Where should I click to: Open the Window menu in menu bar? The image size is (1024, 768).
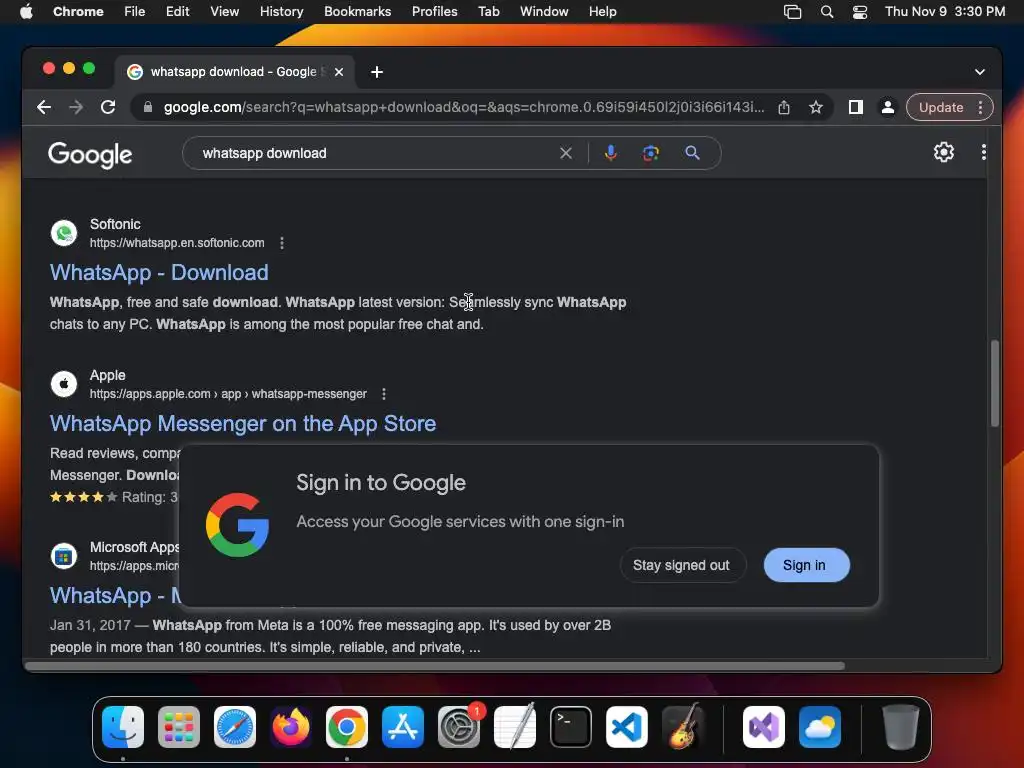(x=544, y=12)
